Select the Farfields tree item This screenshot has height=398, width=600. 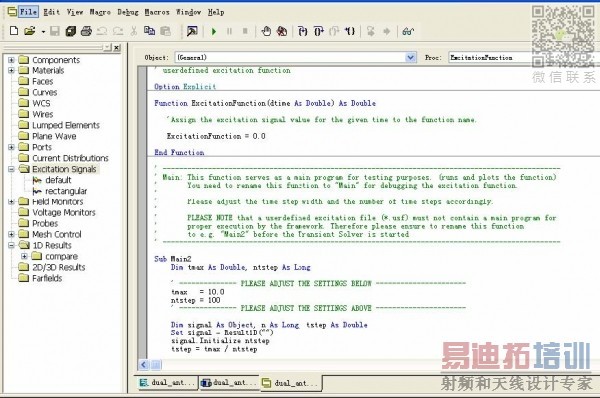click(47, 278)
